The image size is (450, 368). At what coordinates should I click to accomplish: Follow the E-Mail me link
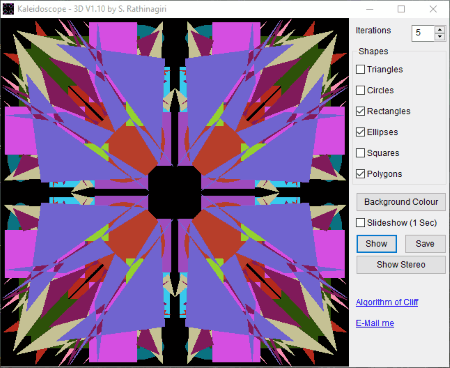coord(375,323)
